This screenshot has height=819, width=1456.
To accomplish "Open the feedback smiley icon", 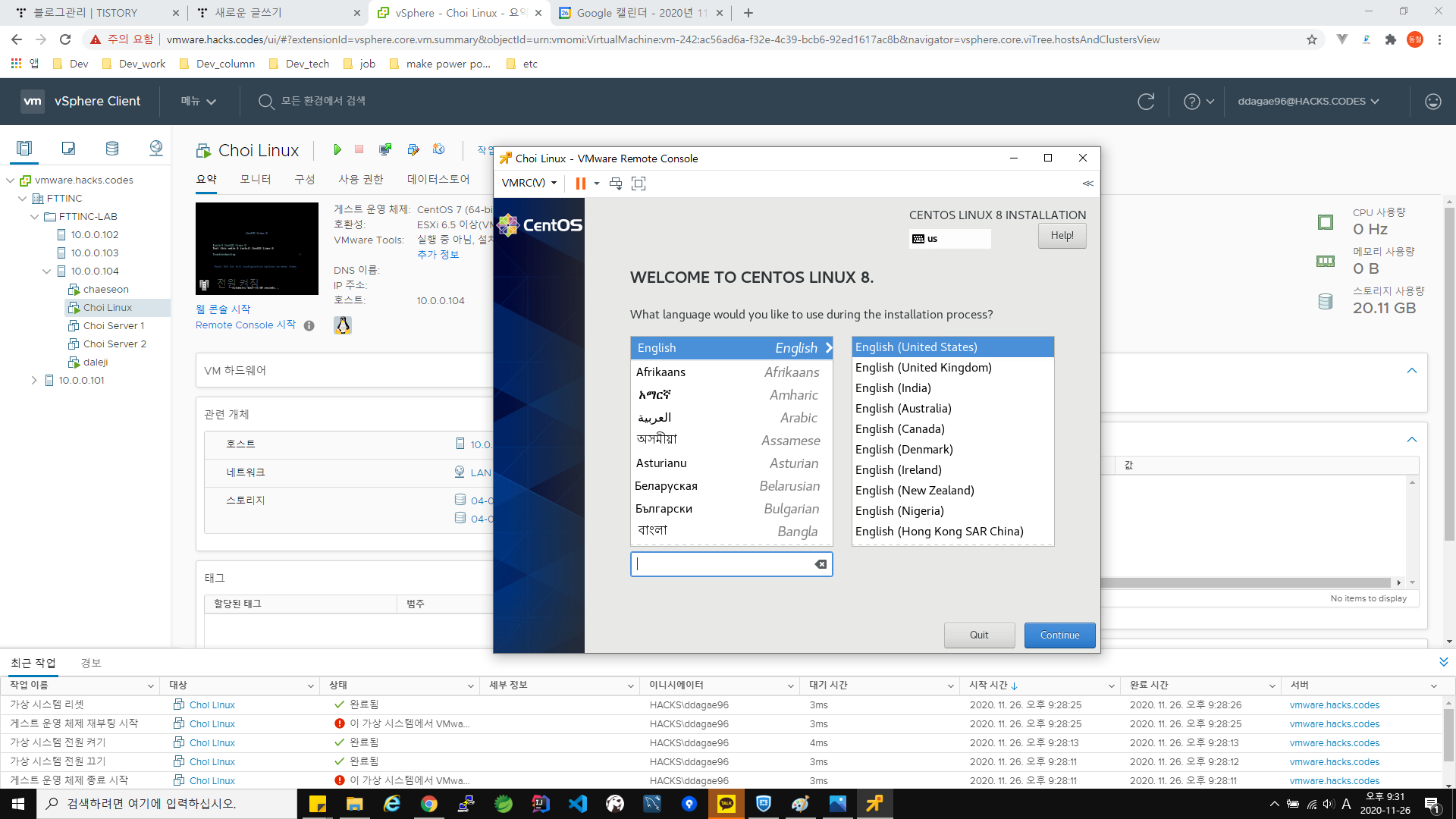I will point(1432,101).
